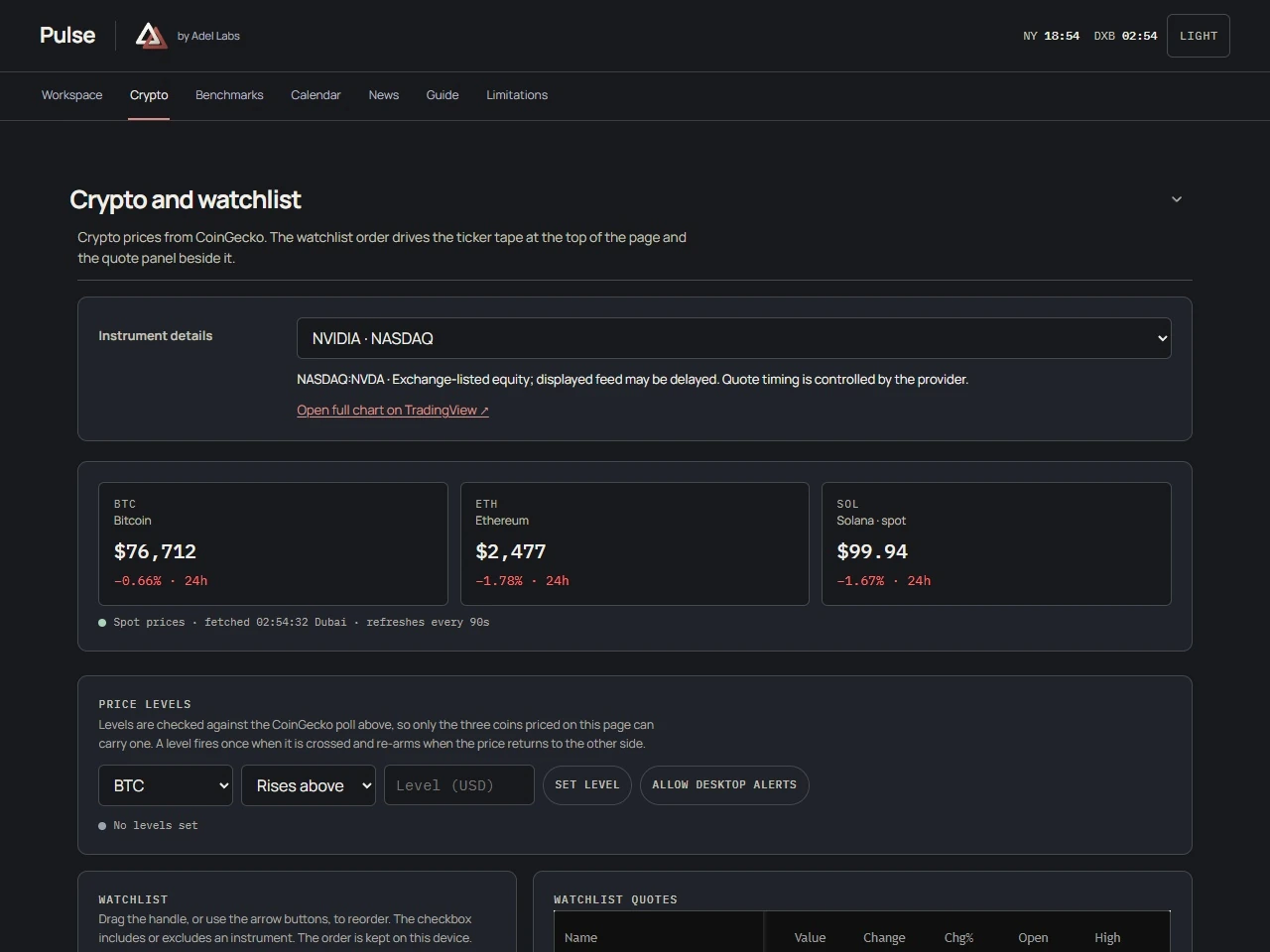
Task: Open the Rises above condition dropdown
Action: pos(309,785)
